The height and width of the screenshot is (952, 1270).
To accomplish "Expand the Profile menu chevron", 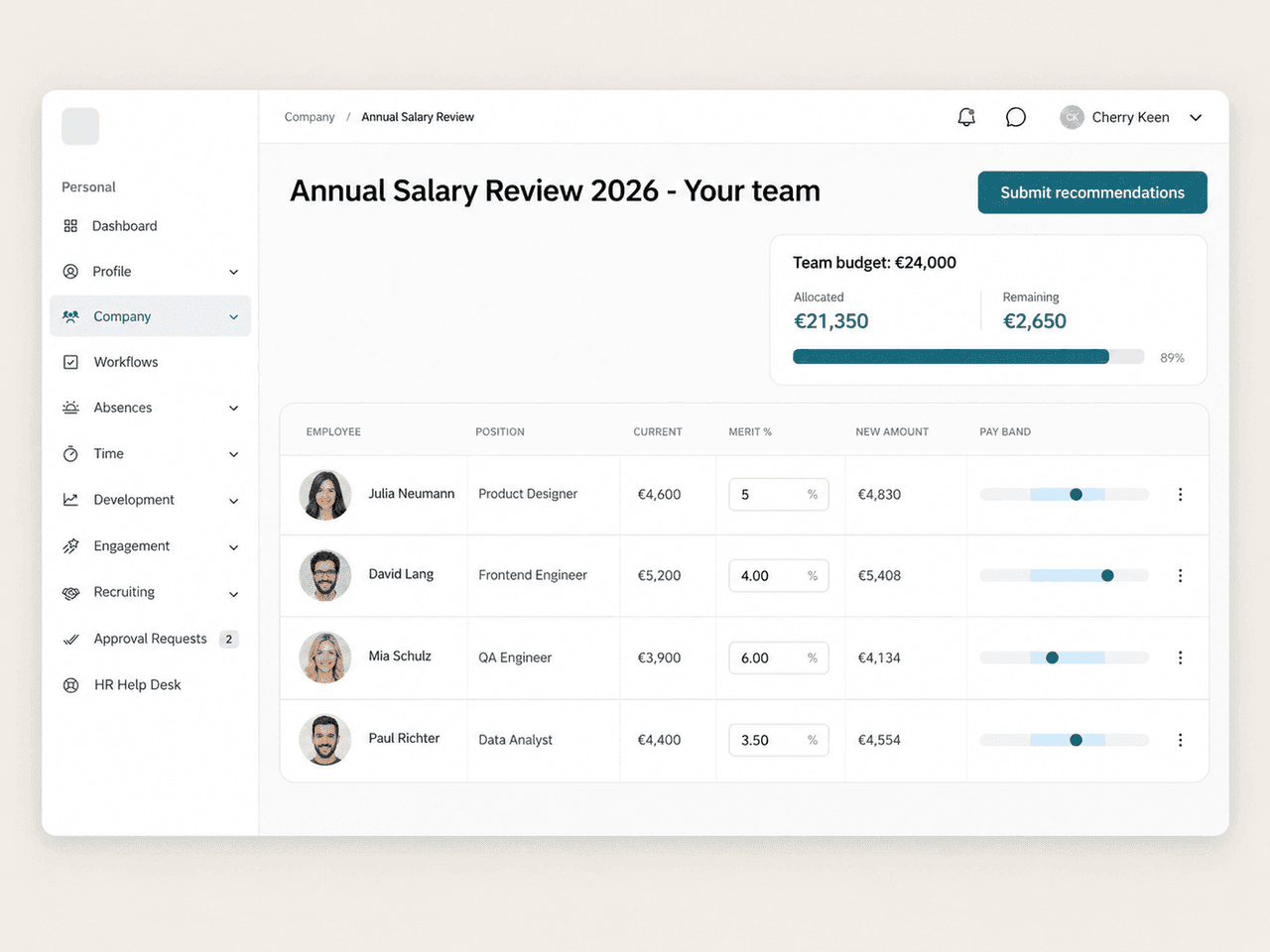I will [x=233, y=273].
